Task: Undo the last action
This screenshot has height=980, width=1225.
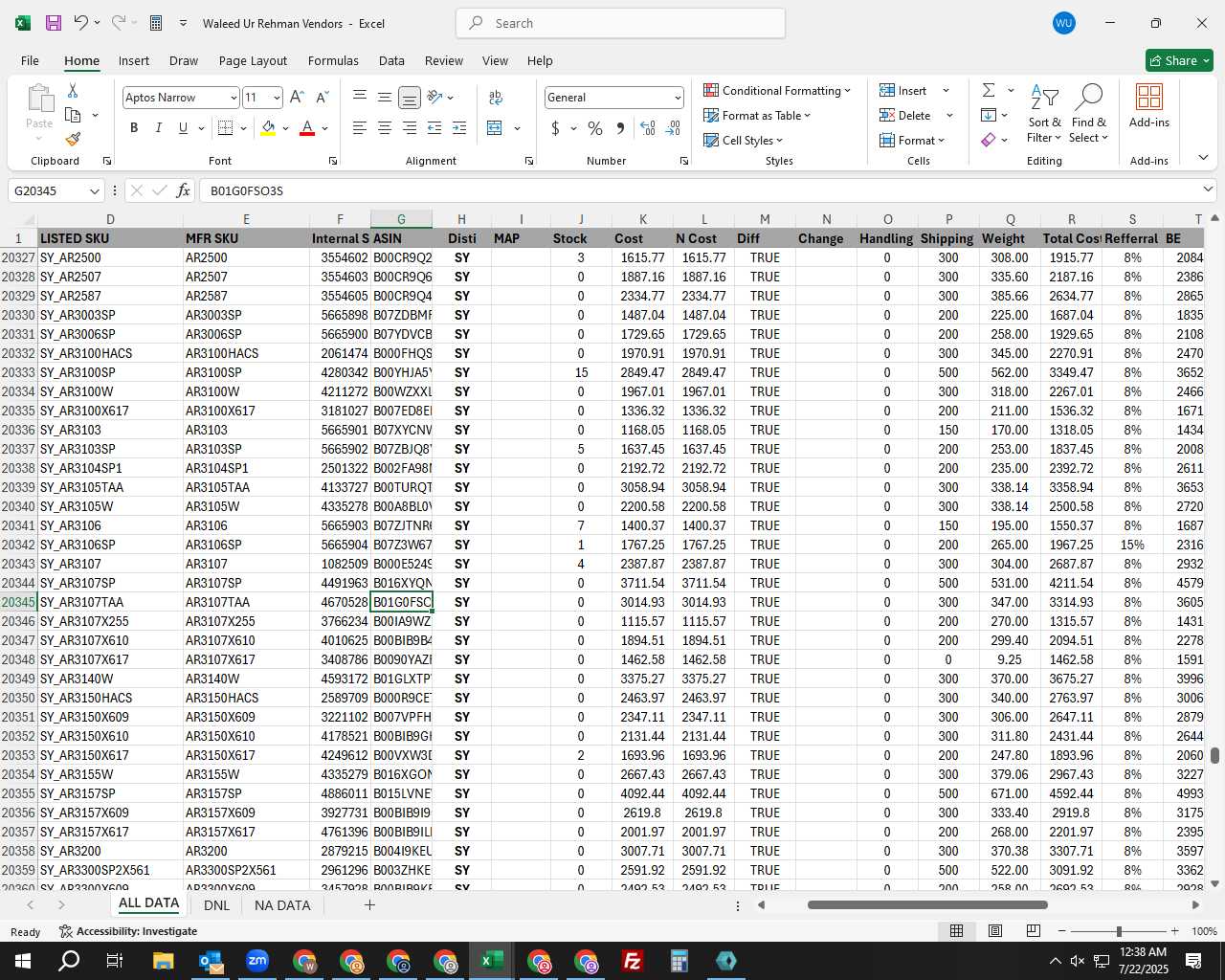Action: point(81,23)
